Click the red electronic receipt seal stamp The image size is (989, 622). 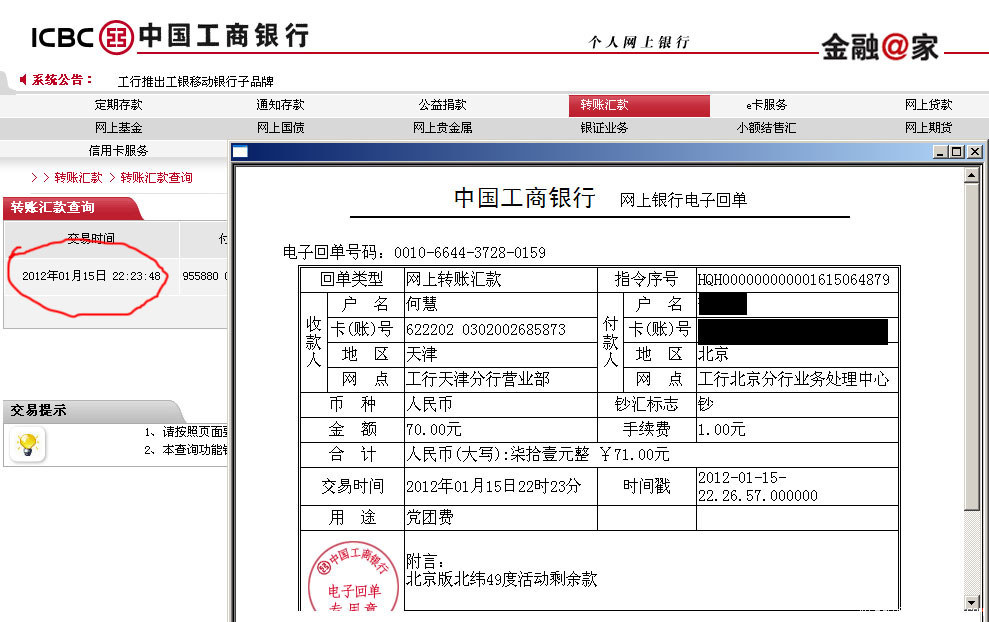(x=353, y=577)
